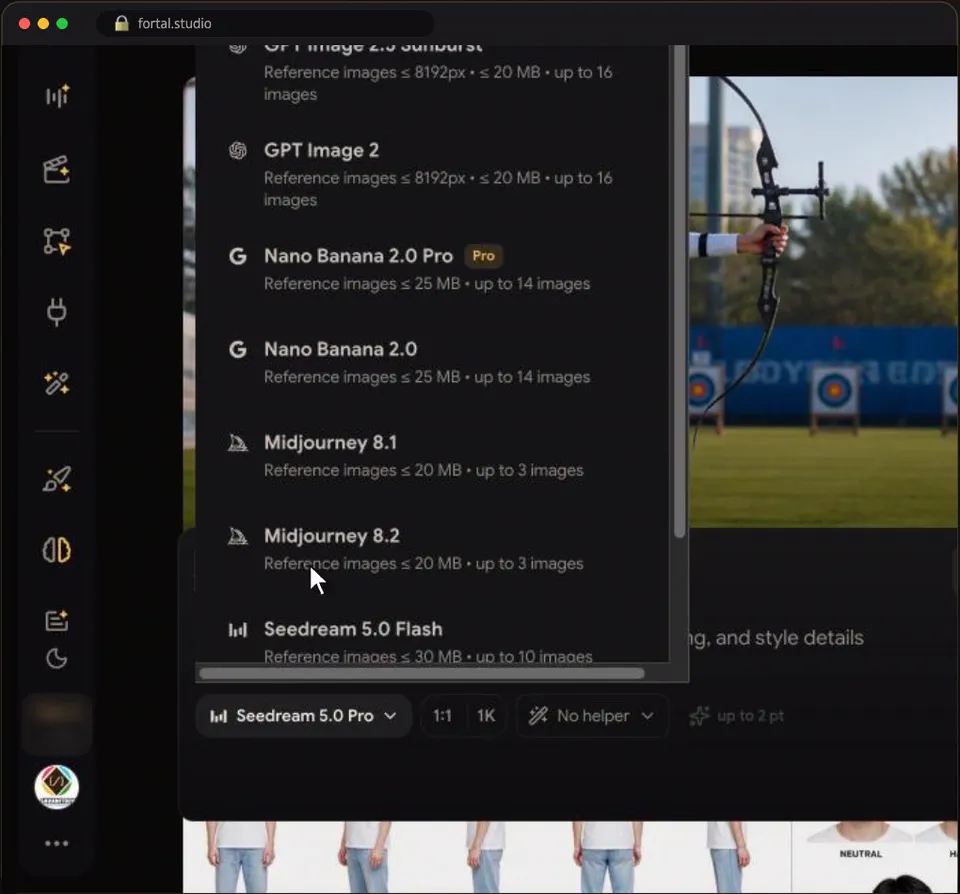Open the split compare icon in sidebar

pyautogui.click(x=56, y=550)
